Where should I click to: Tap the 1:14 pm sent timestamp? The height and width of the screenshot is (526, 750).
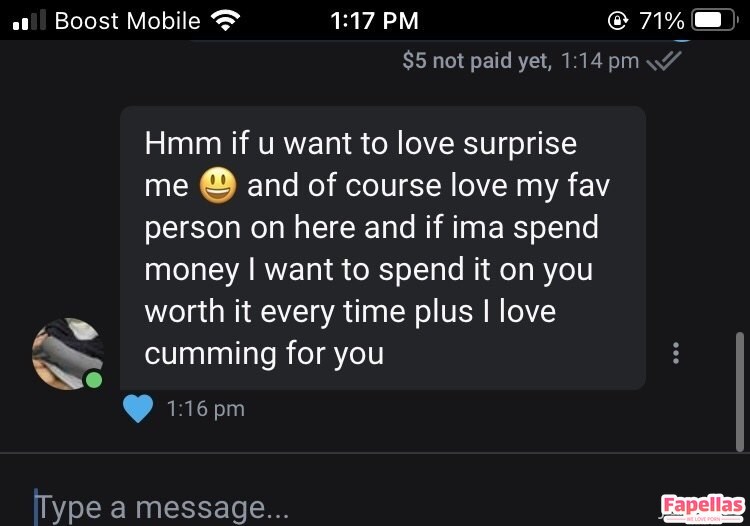tap(600, 61)
